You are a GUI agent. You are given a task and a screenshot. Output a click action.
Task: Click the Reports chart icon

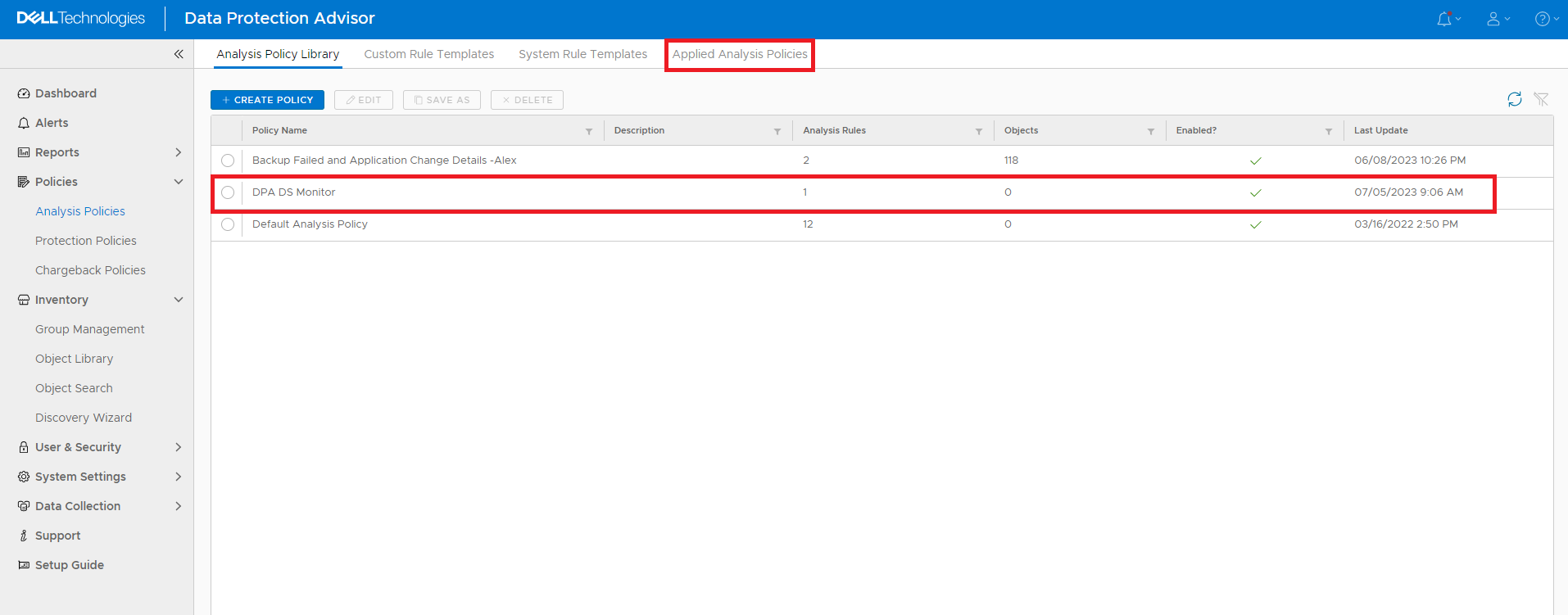click(x=24, y=152)
